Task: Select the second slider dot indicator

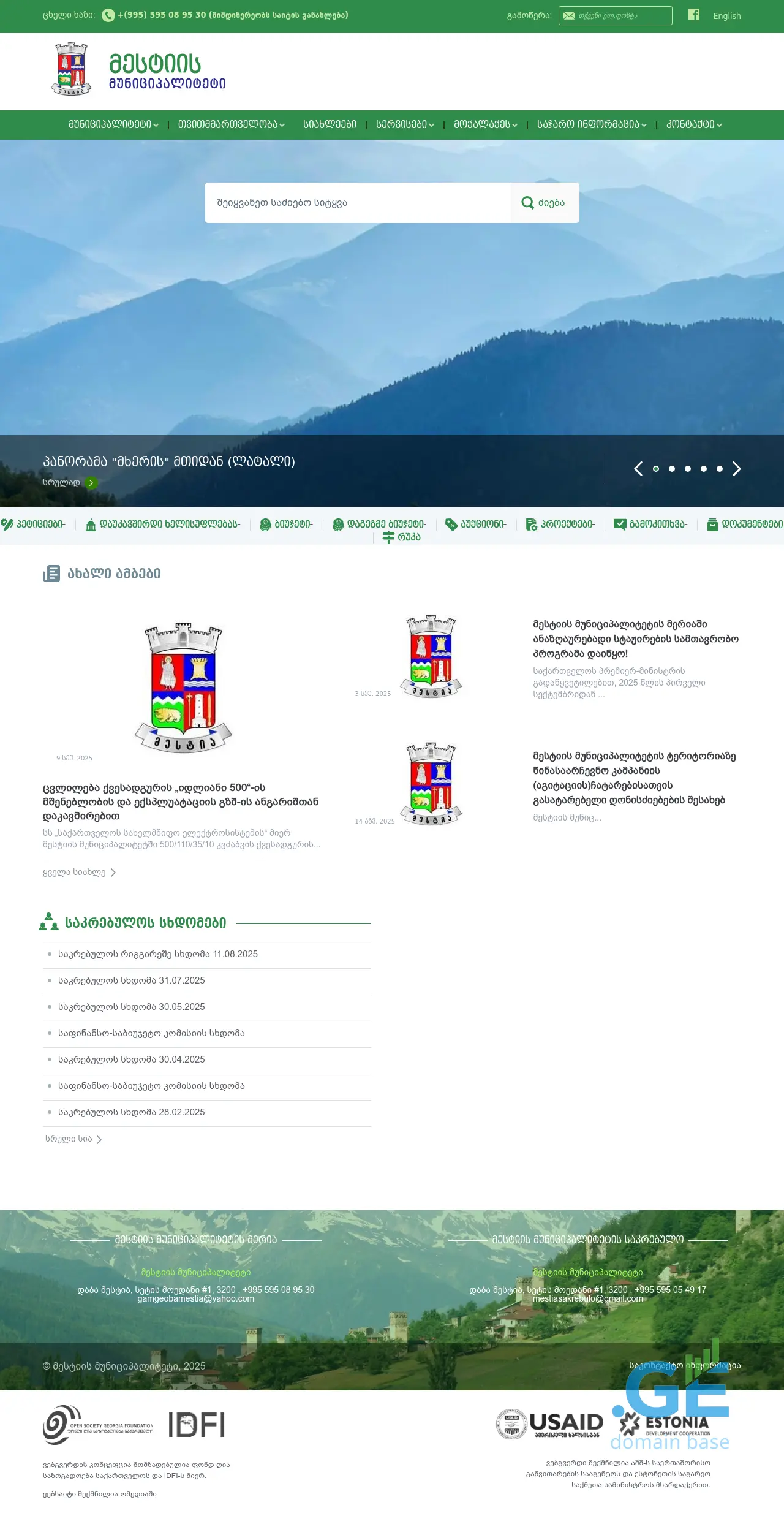Action: [x=672, y=469]
